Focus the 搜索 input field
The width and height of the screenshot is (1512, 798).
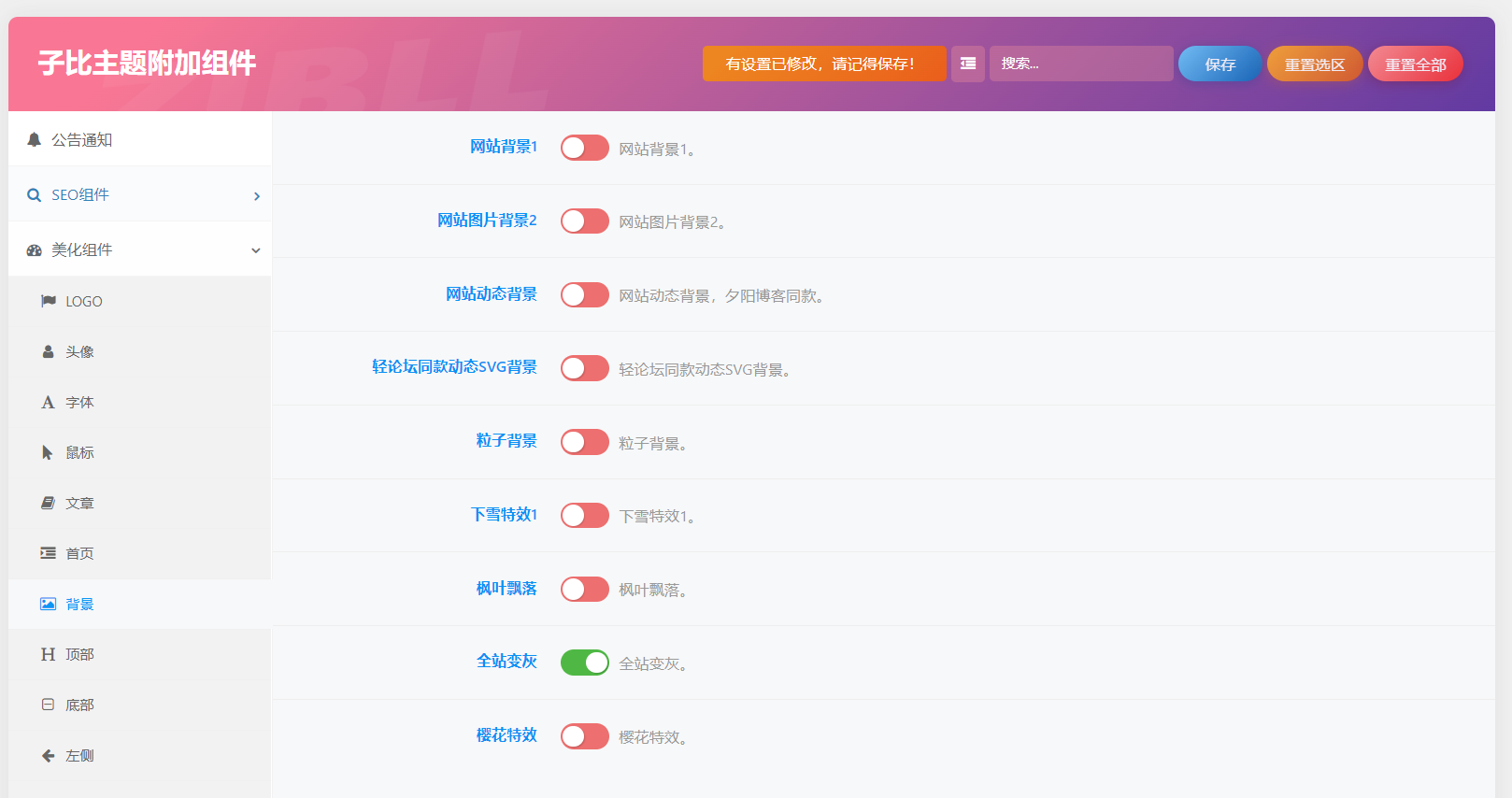click(x=1081, y=64)
